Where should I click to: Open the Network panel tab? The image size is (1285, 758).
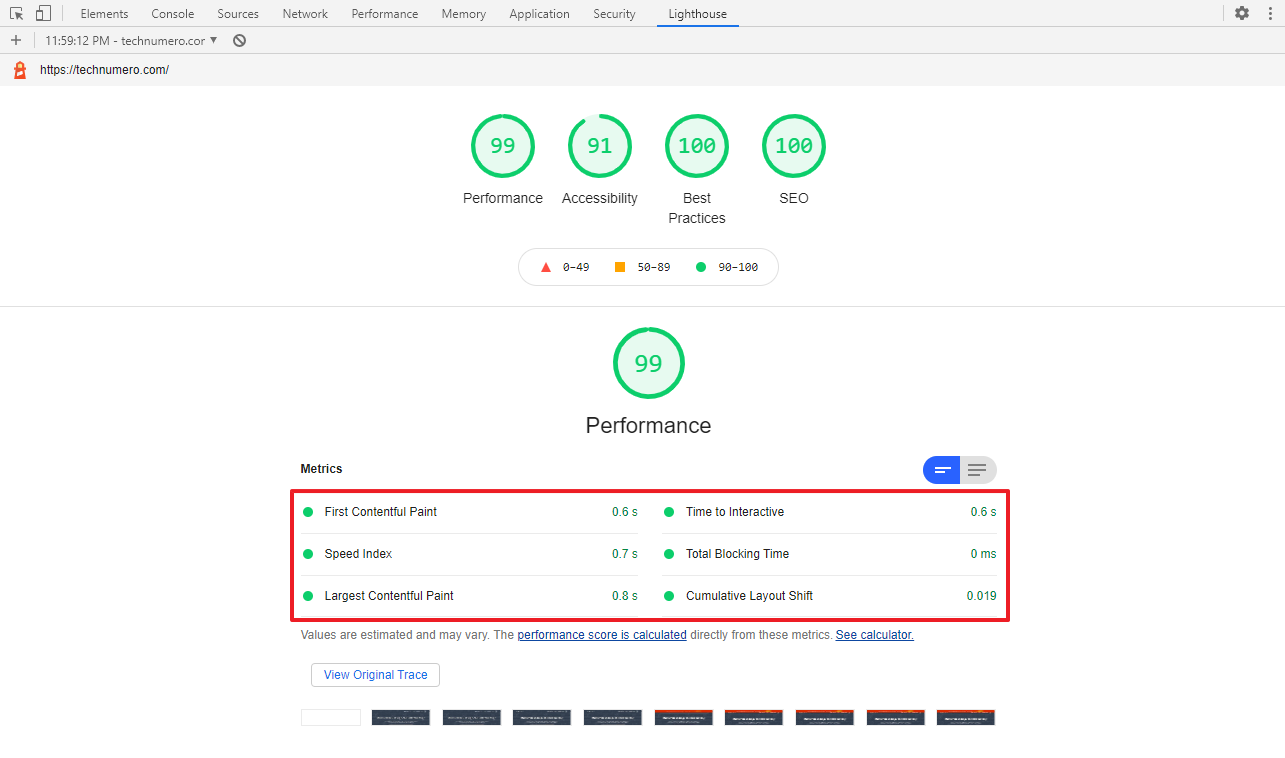(x=304, y=13)
